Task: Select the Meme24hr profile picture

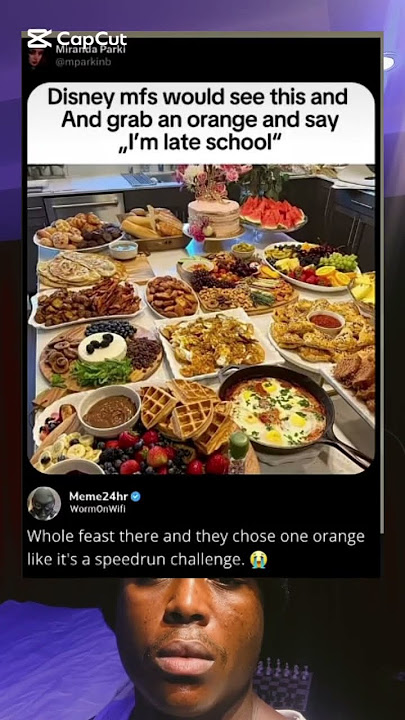Action: click(44, 503)
